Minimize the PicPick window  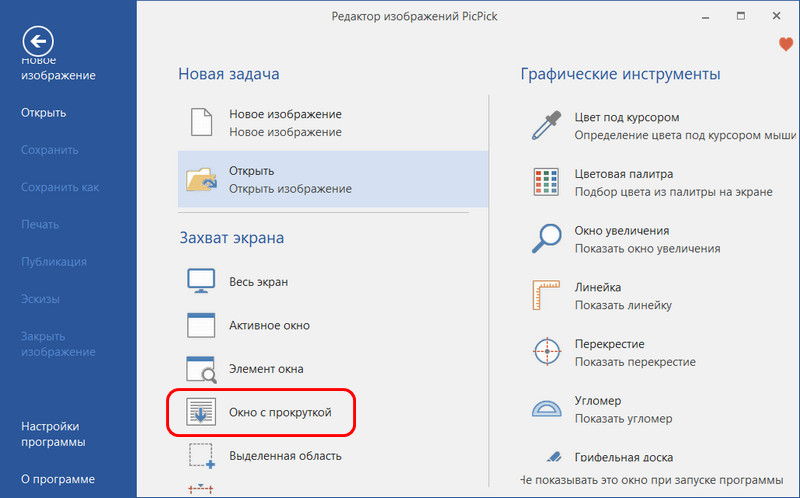[x=706, y=16]
